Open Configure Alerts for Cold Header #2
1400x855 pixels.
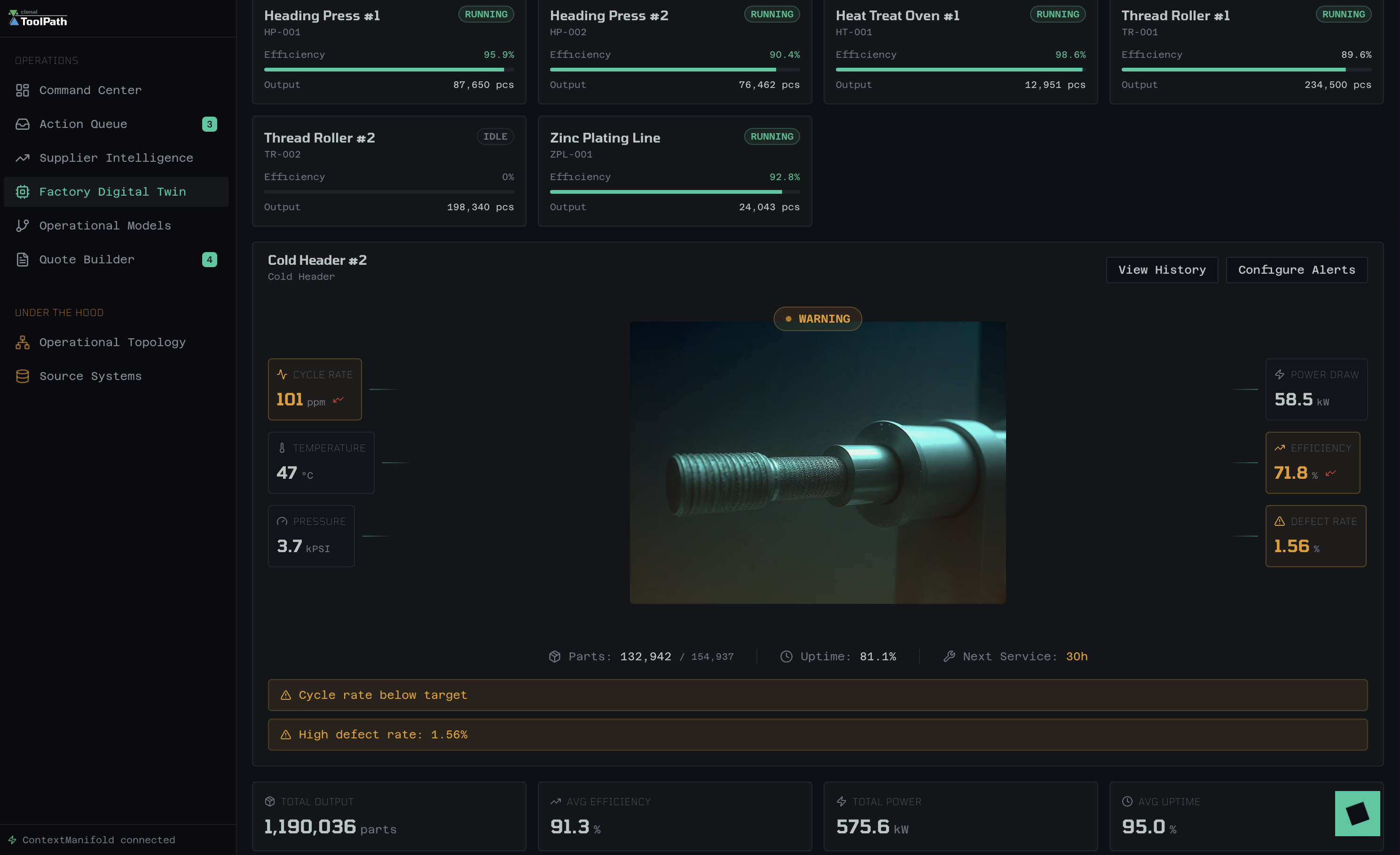coord(1297,269)
